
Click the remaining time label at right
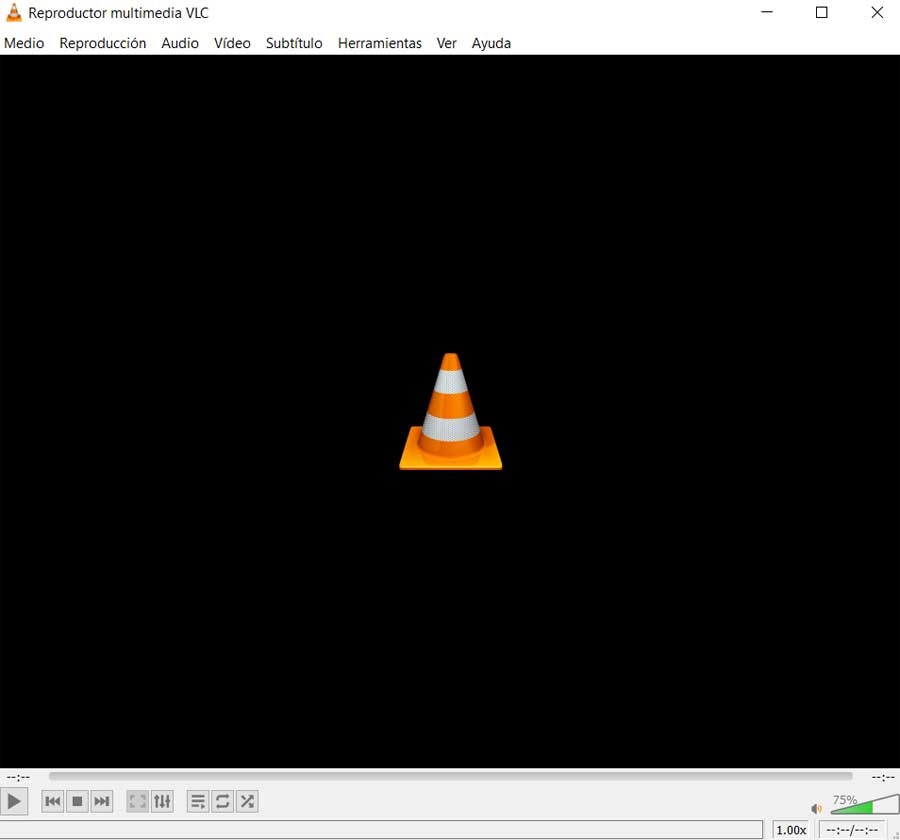pos(883,777)
